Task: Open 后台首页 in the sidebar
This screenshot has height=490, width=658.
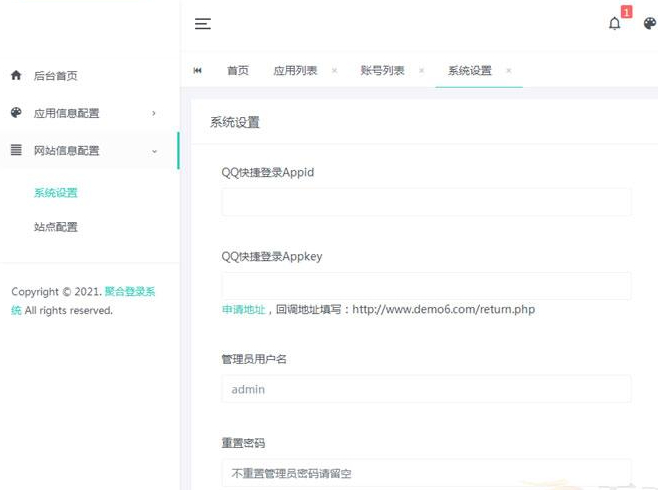Action: tap(89, 76)
